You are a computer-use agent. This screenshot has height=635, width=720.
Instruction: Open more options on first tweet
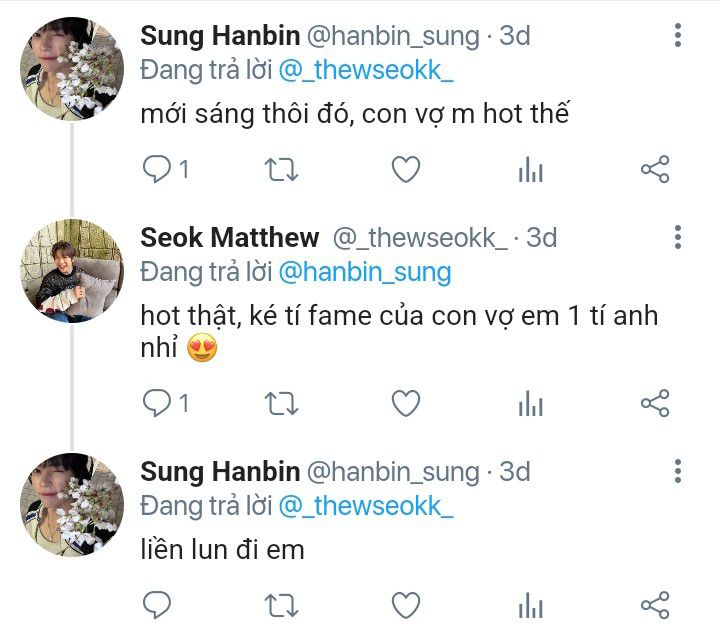(678, 37)
